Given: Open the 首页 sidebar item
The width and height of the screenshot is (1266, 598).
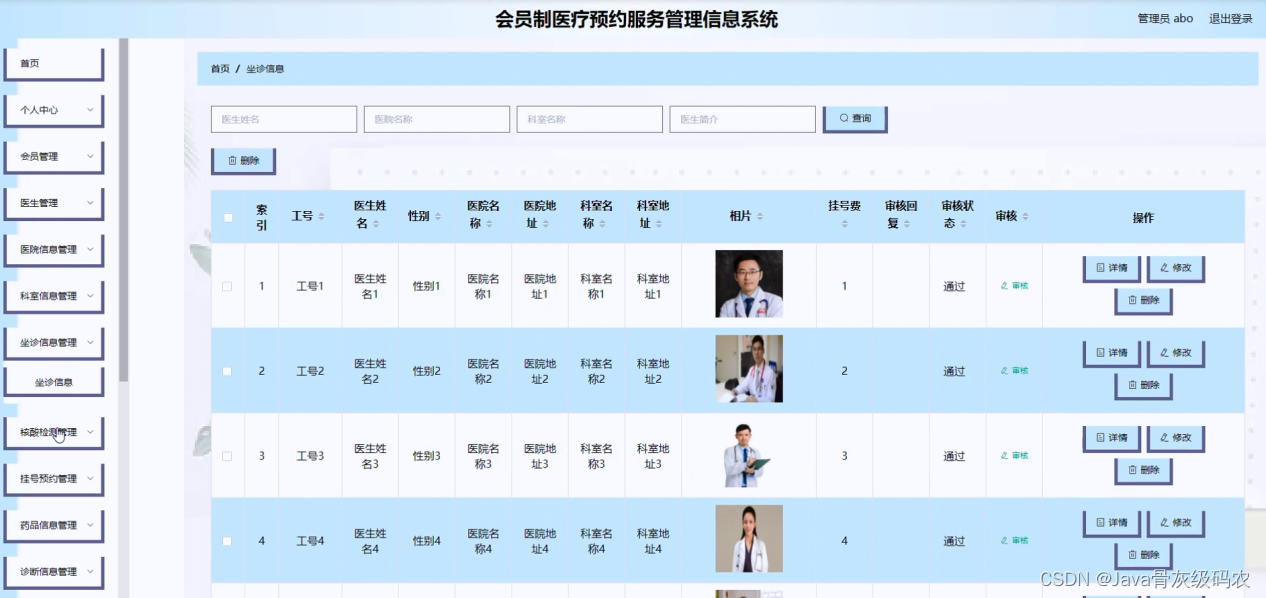Looking at the screenshot, I should click(54, 64).
